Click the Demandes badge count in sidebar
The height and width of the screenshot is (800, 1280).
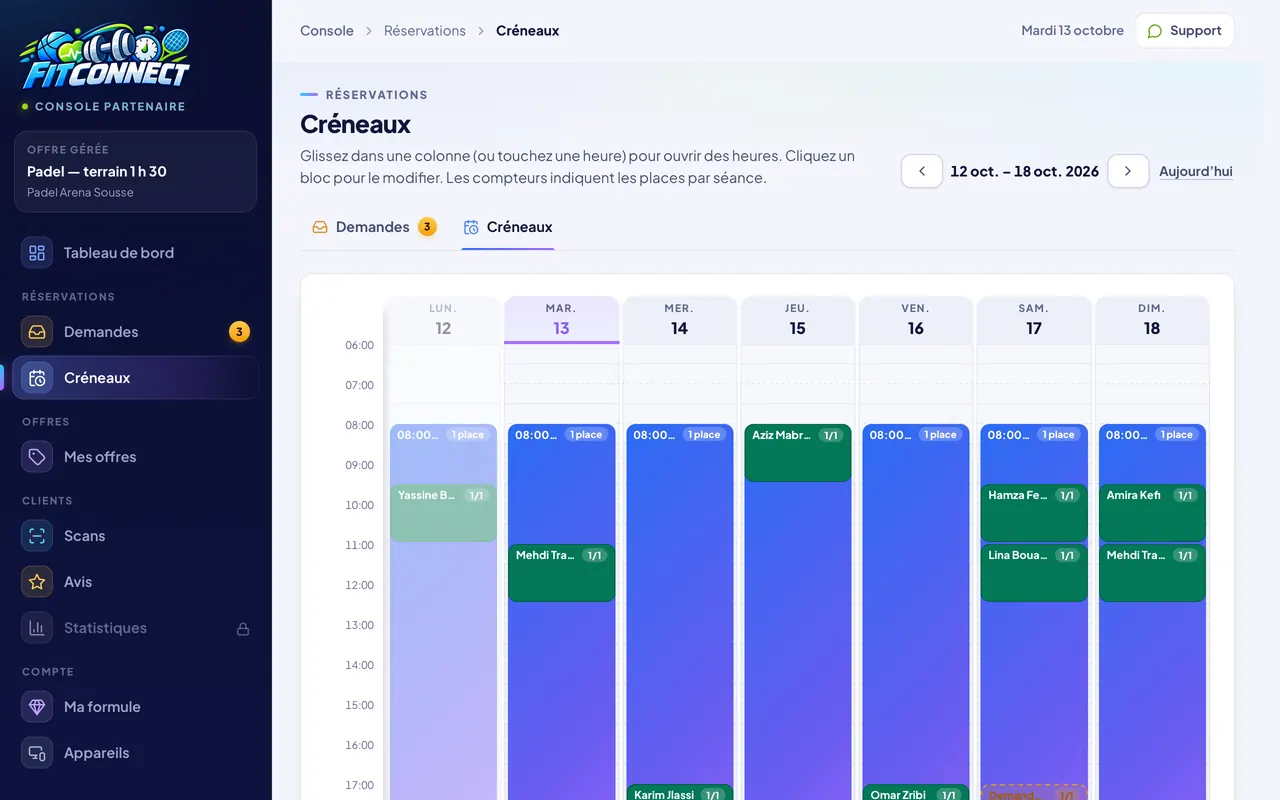[239, 332]
